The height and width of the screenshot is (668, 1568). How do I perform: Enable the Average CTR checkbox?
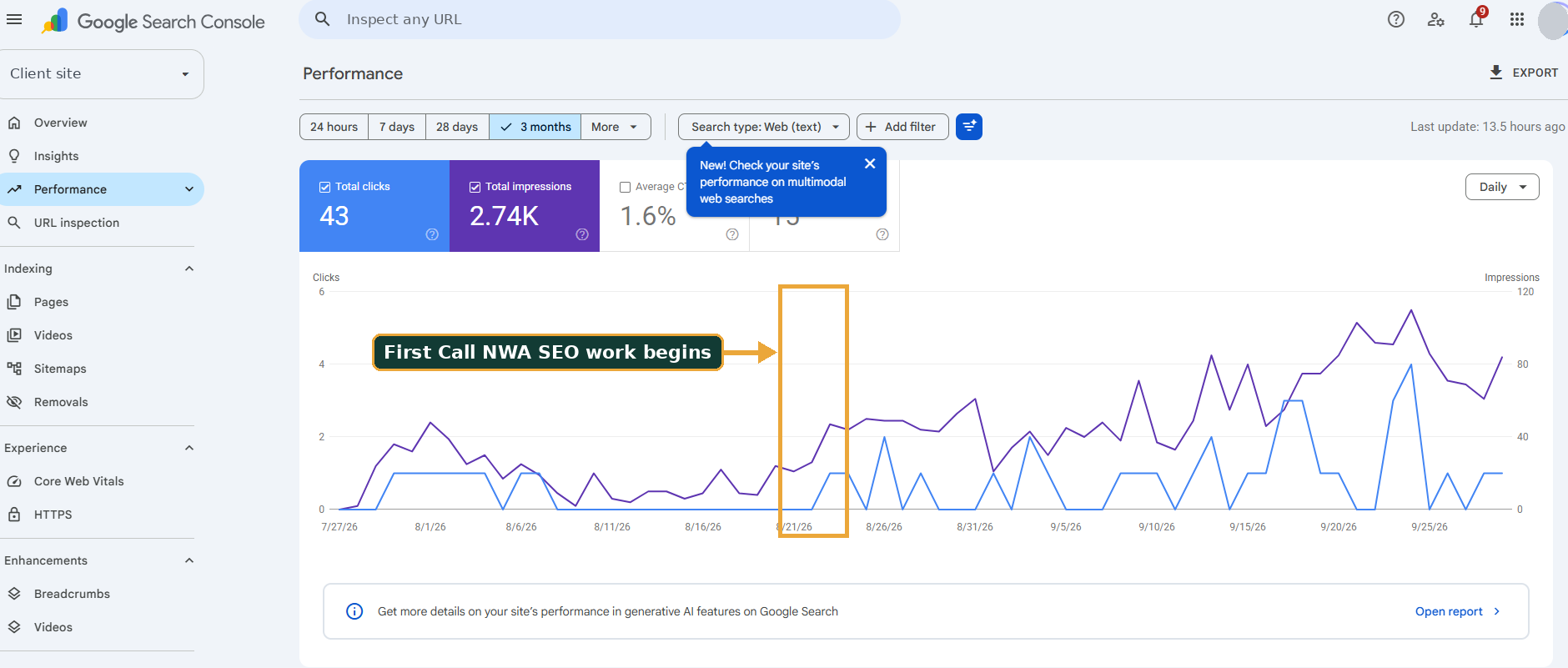tap(626, 187)
